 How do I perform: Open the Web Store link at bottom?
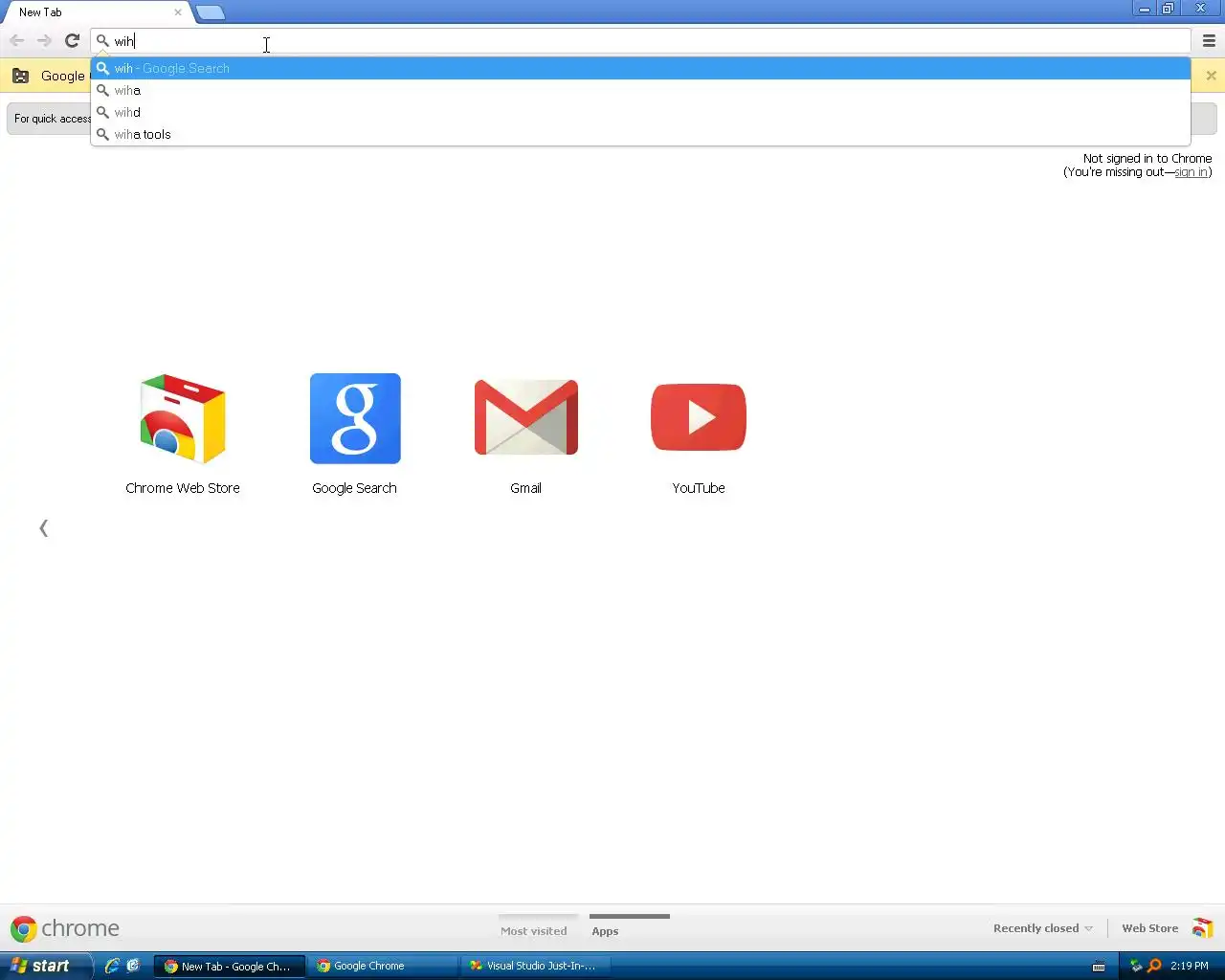[1149, 928]
